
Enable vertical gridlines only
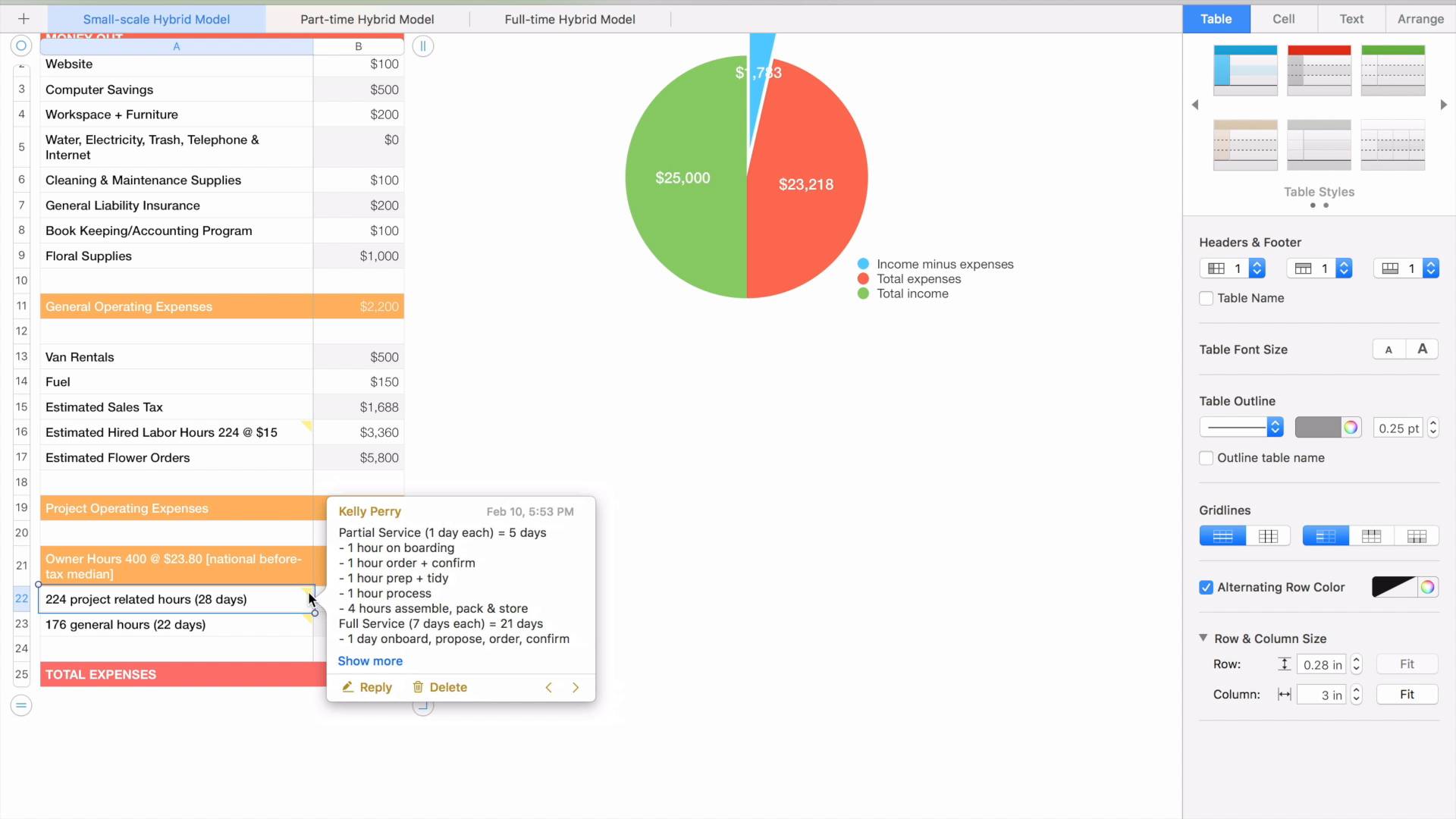[x=1268, y=535]
